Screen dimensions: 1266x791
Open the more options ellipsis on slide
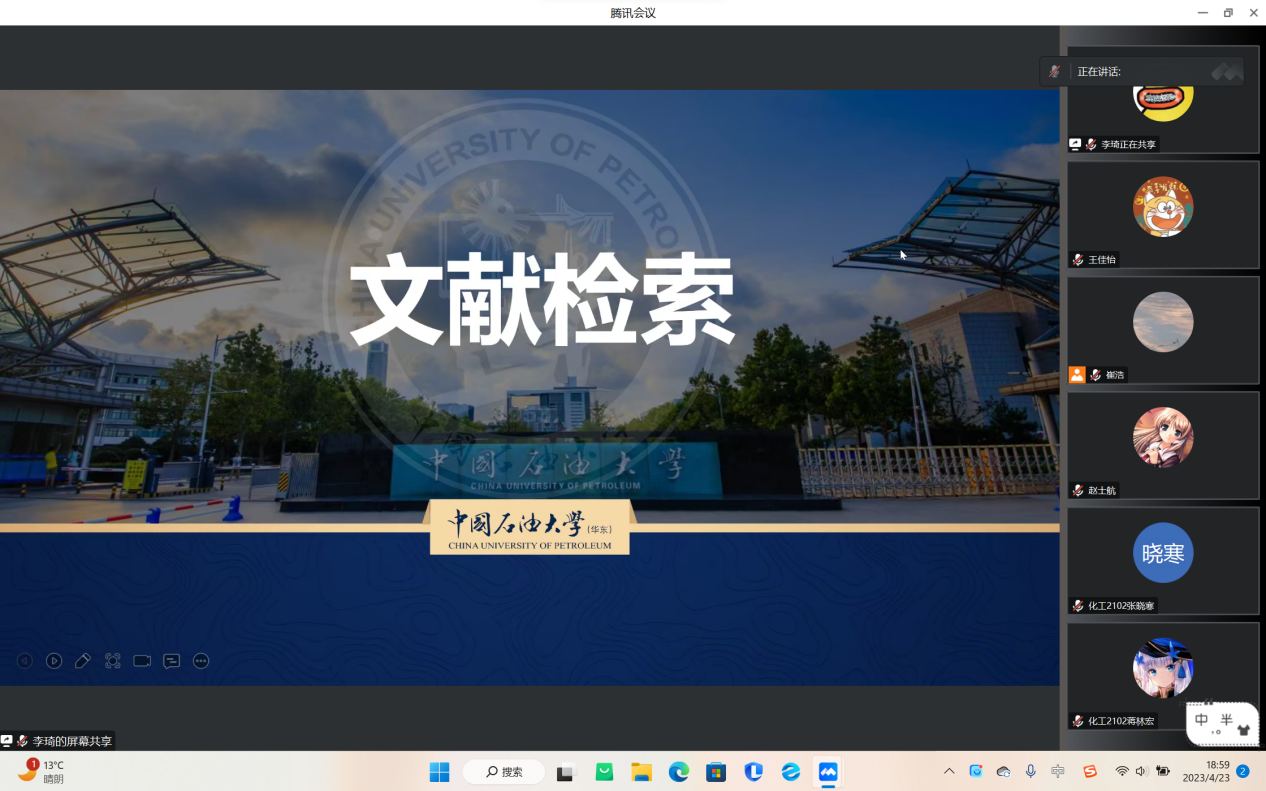point(201,661)
